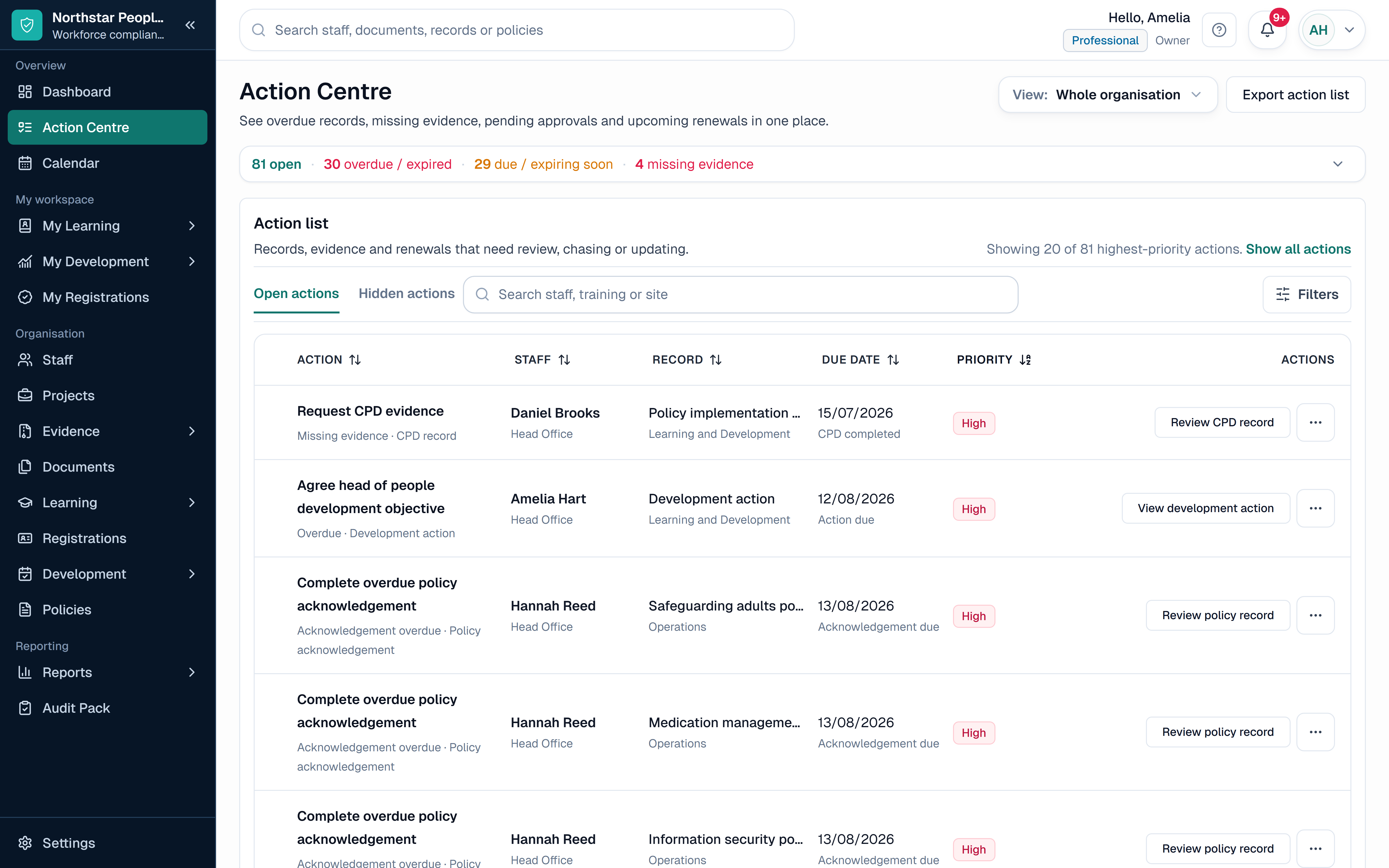
Task: Click the help question mark icon
Action: click(x=1219, y=30)
